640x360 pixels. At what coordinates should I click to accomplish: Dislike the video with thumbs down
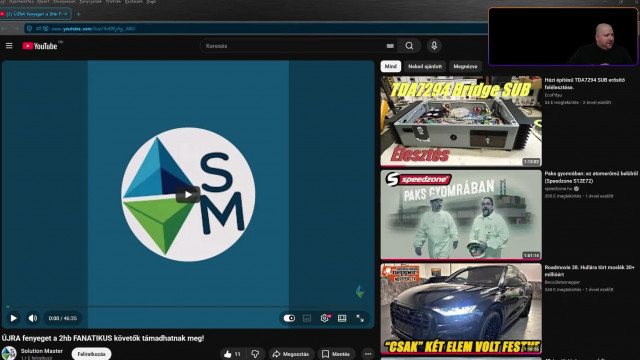256,354
